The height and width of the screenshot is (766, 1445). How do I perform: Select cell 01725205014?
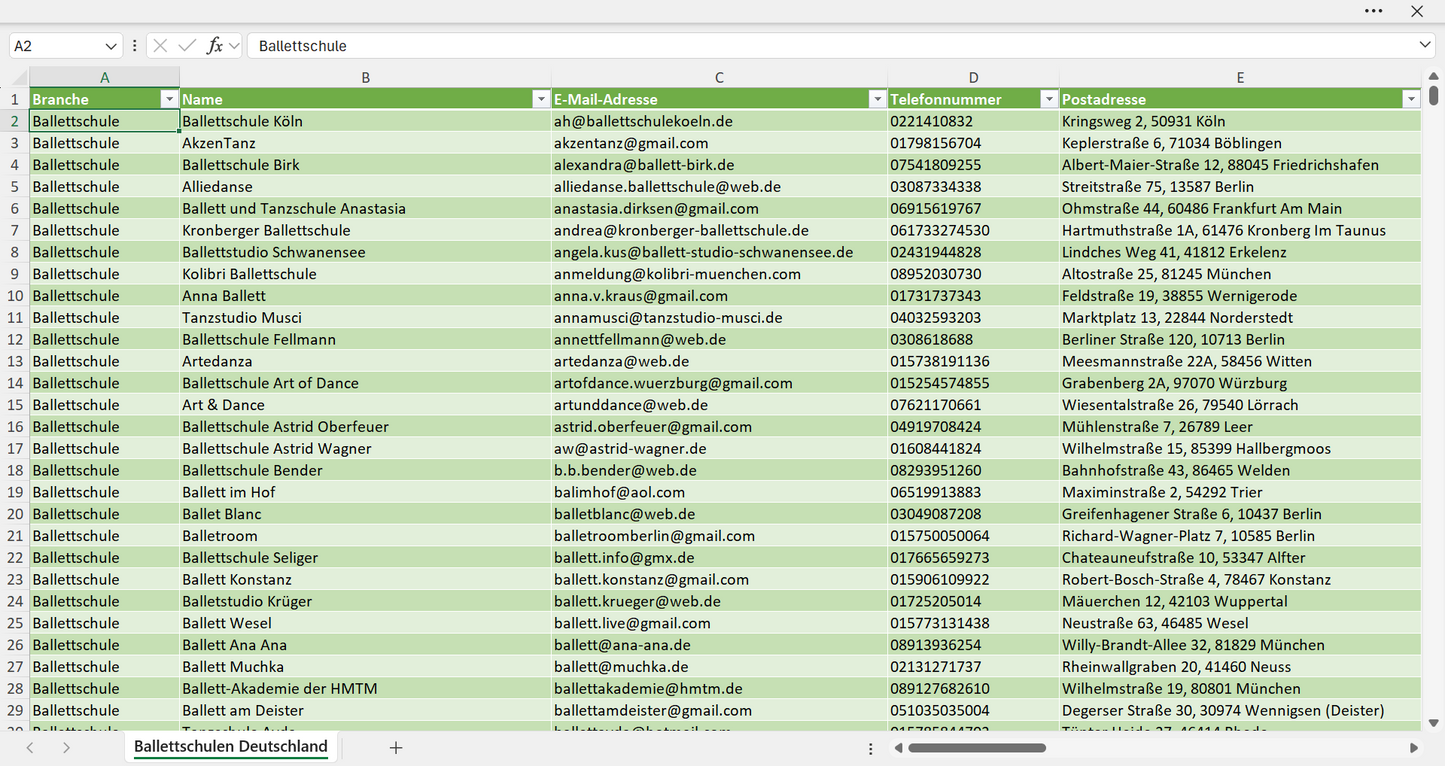973,602
